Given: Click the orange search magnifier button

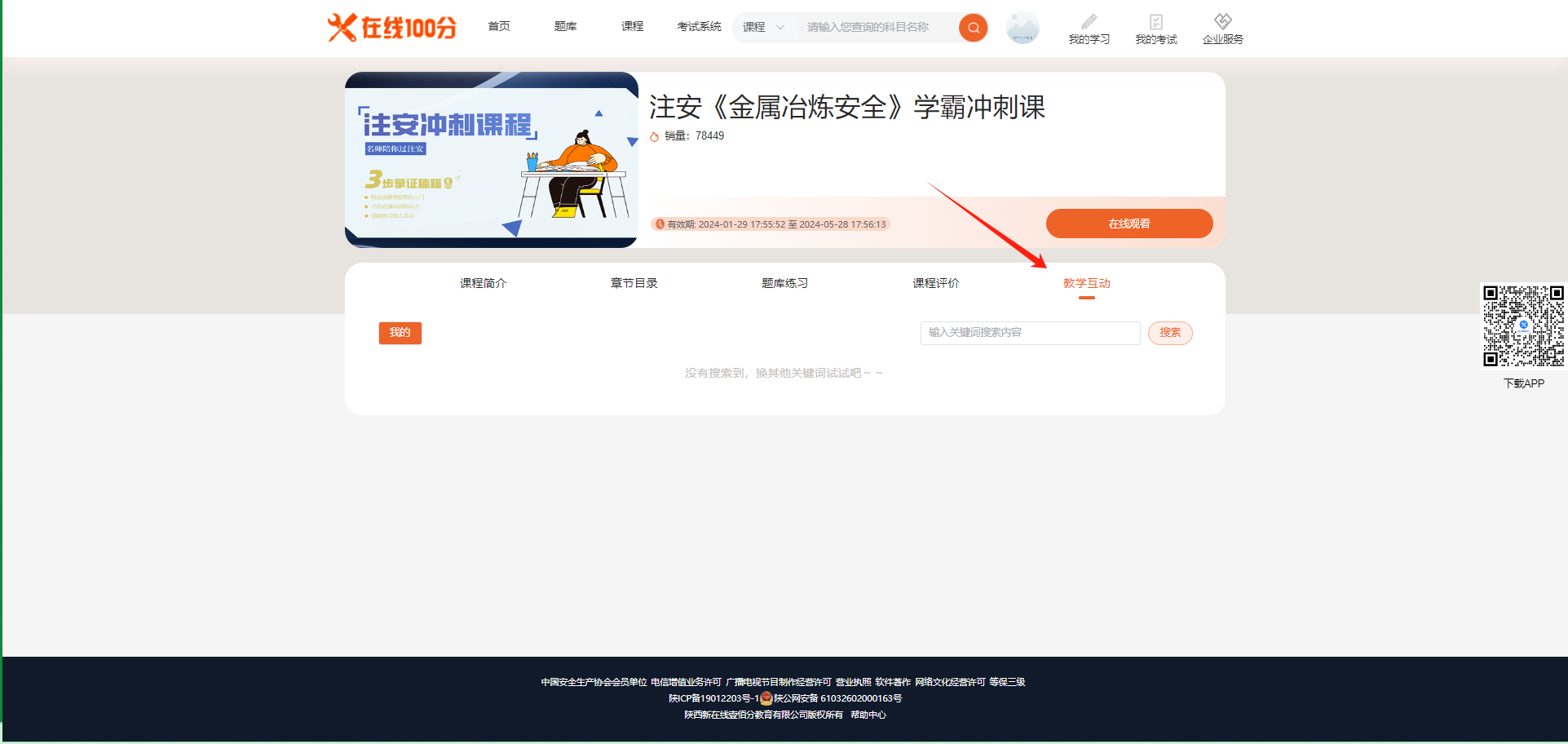Looking at the screenshot, I should click(973, 27).
